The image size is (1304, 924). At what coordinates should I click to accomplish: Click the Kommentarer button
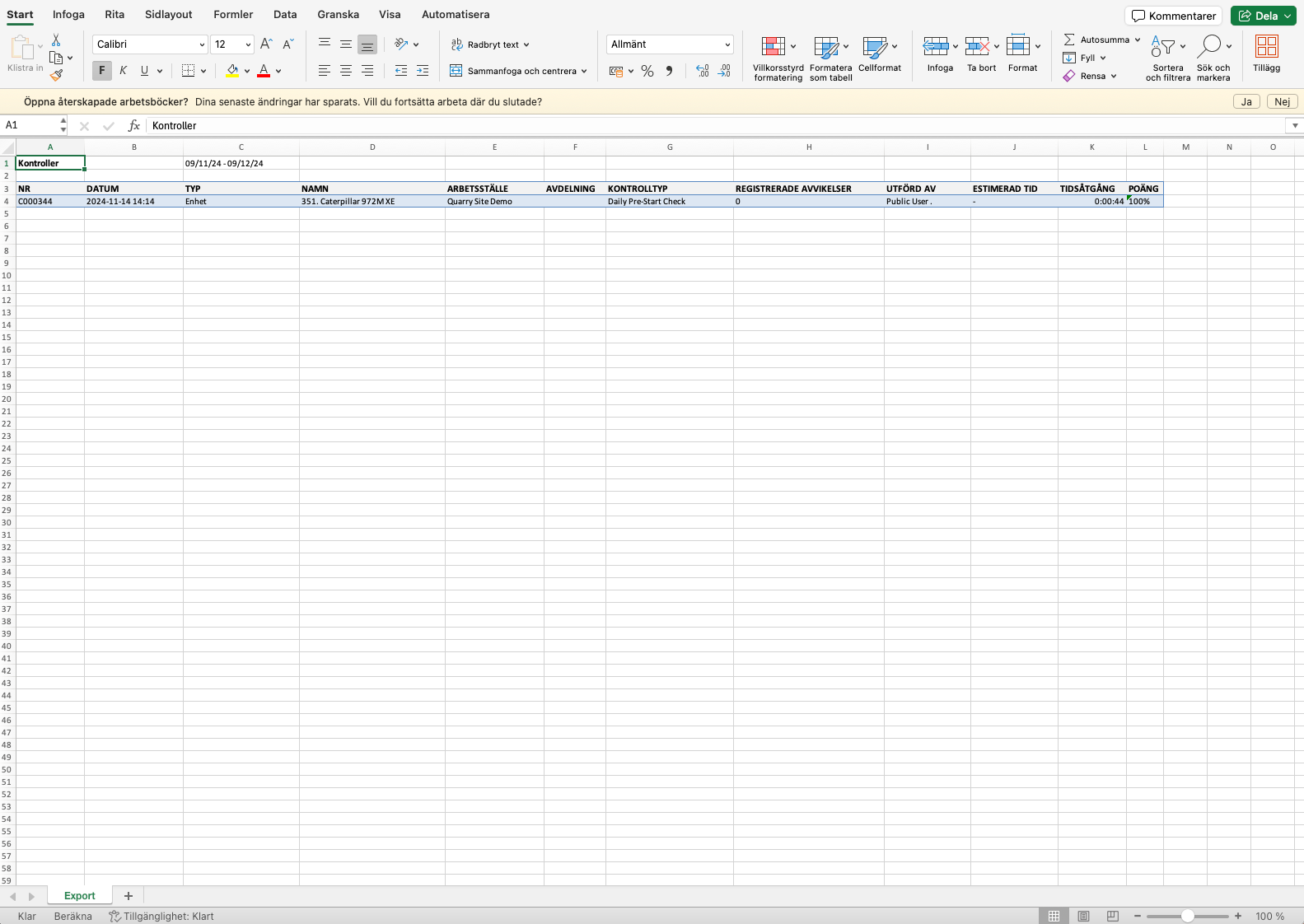tap(1173, 16)
